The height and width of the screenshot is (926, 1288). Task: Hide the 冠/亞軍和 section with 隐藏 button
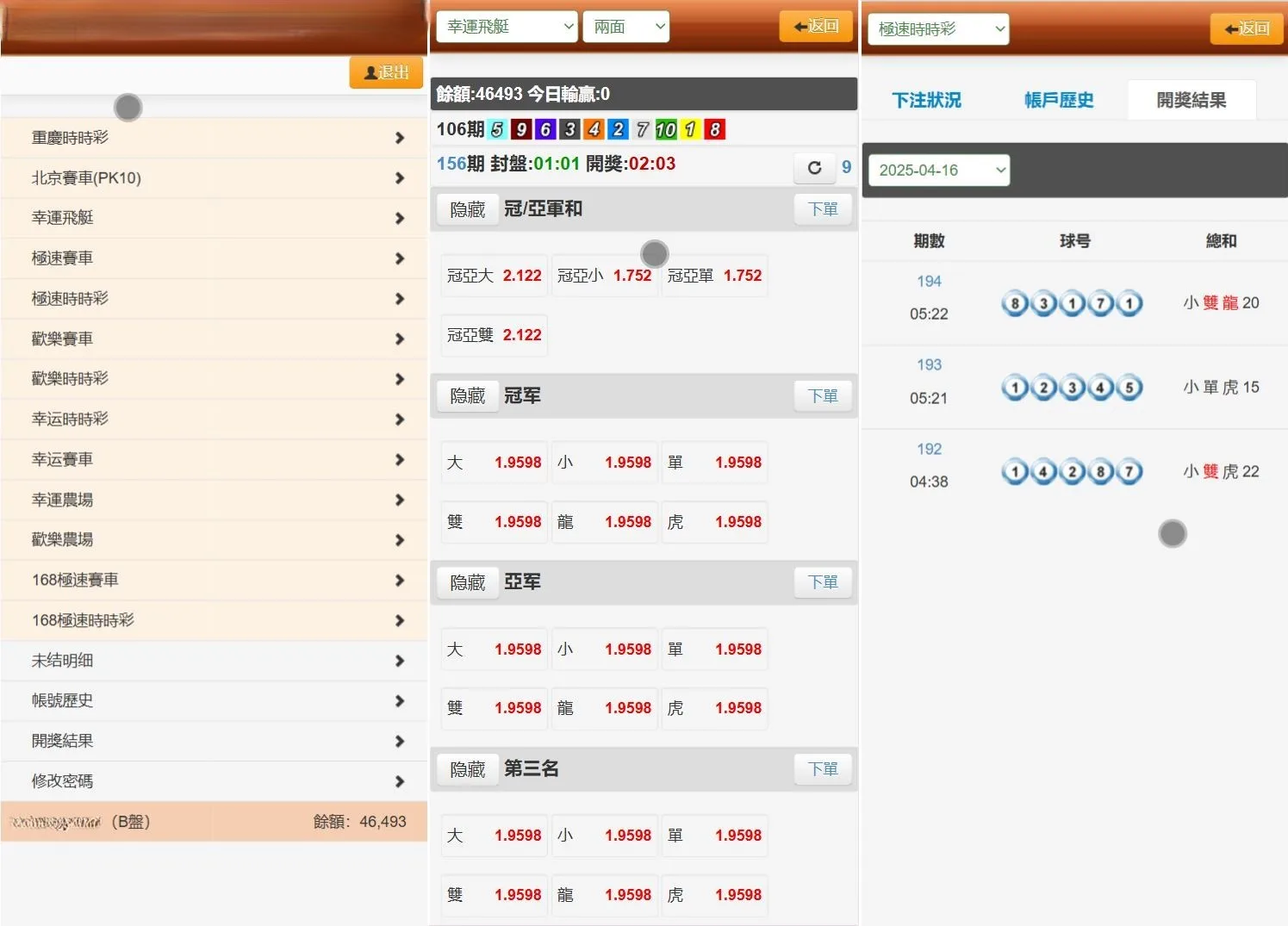467,208
